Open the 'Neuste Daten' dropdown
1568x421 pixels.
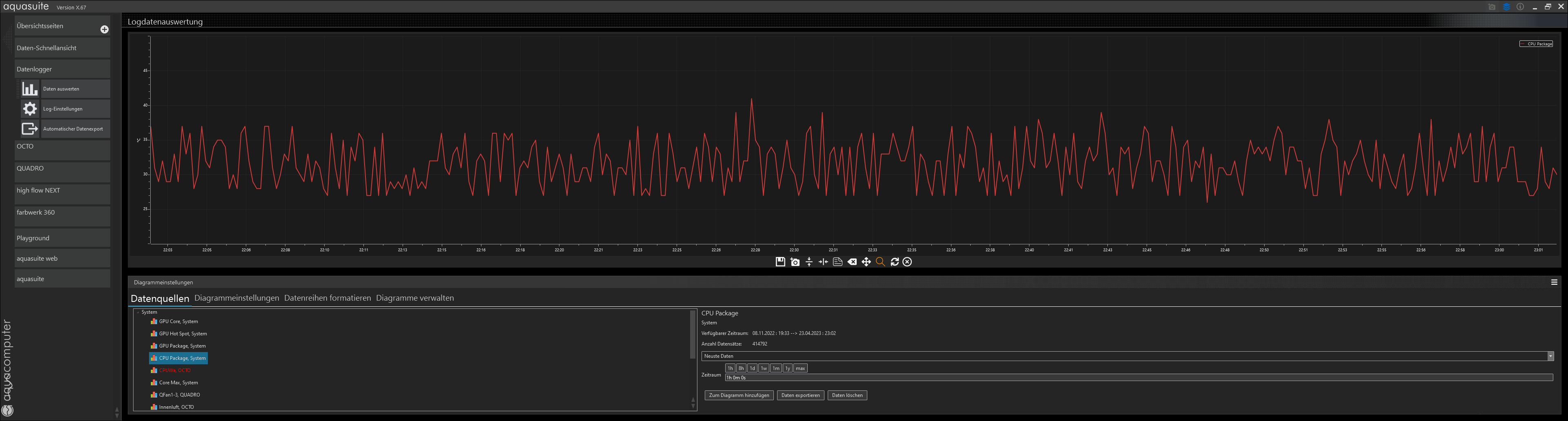click(x=1550, y=356)
